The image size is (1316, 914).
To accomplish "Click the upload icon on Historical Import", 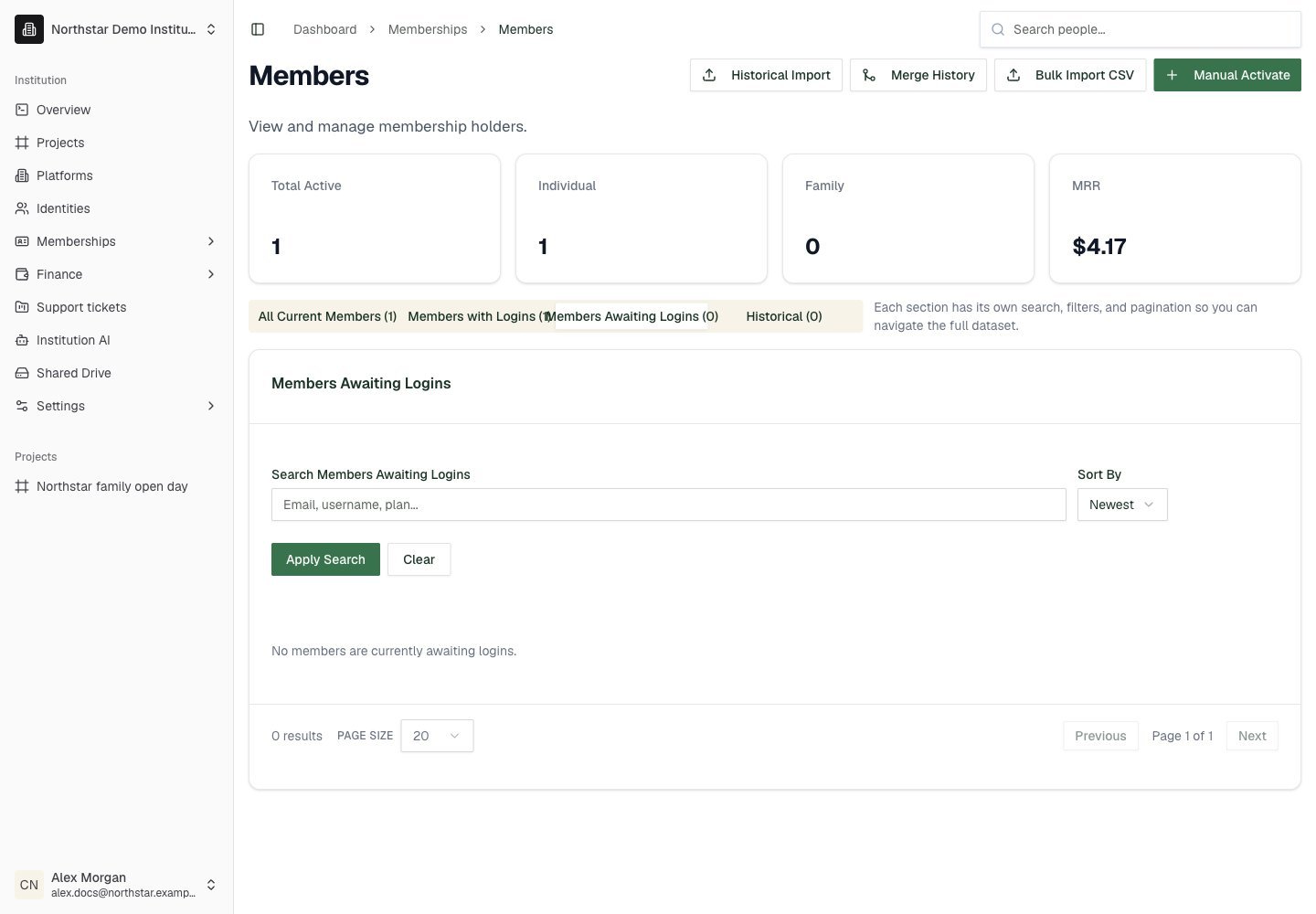I will tap(709, 75).
